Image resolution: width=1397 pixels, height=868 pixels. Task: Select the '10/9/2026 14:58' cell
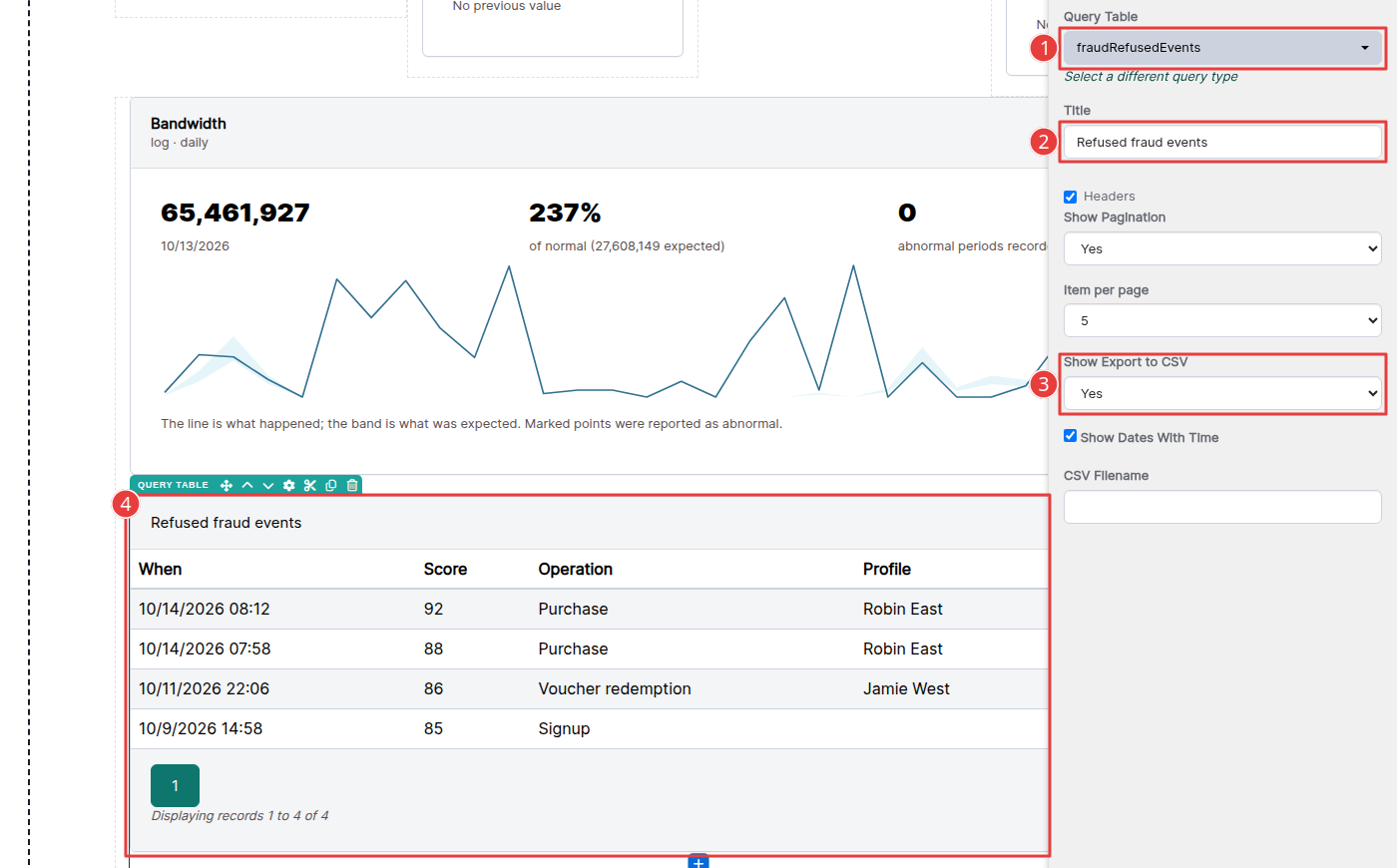pyautogui.click(x=201, y=728)
